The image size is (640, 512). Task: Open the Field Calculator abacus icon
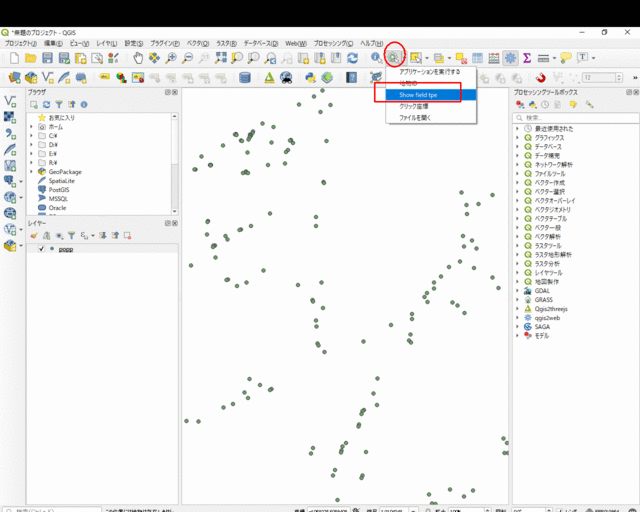click(x=494, y=58)
